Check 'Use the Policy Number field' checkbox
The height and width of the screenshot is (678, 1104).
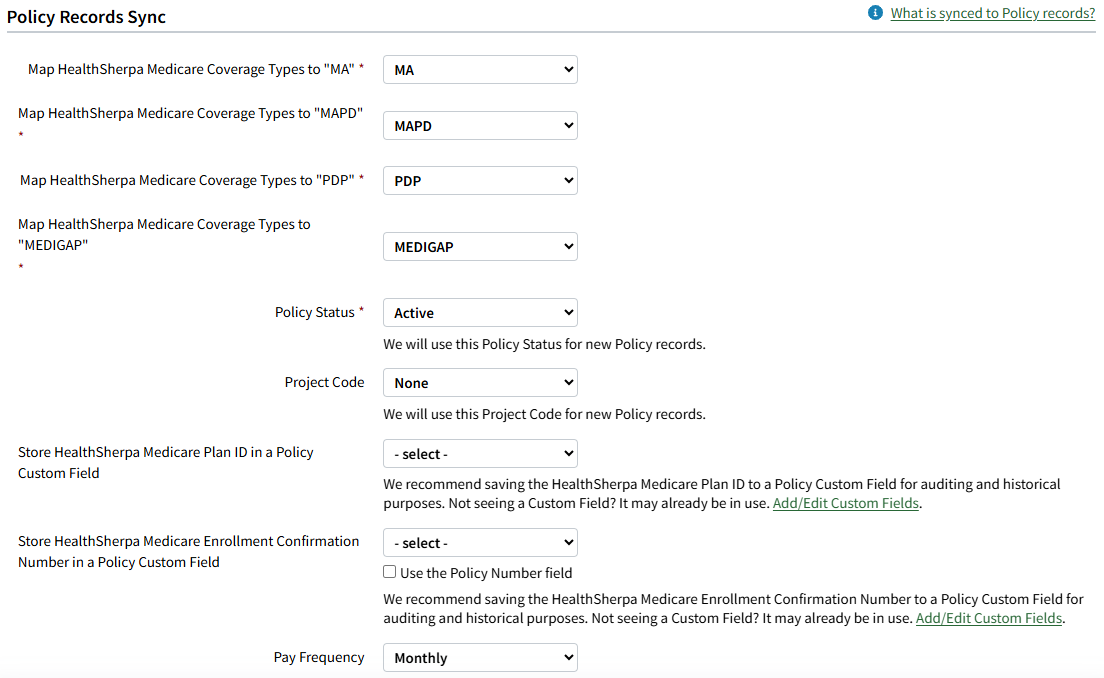pos(389,572)
